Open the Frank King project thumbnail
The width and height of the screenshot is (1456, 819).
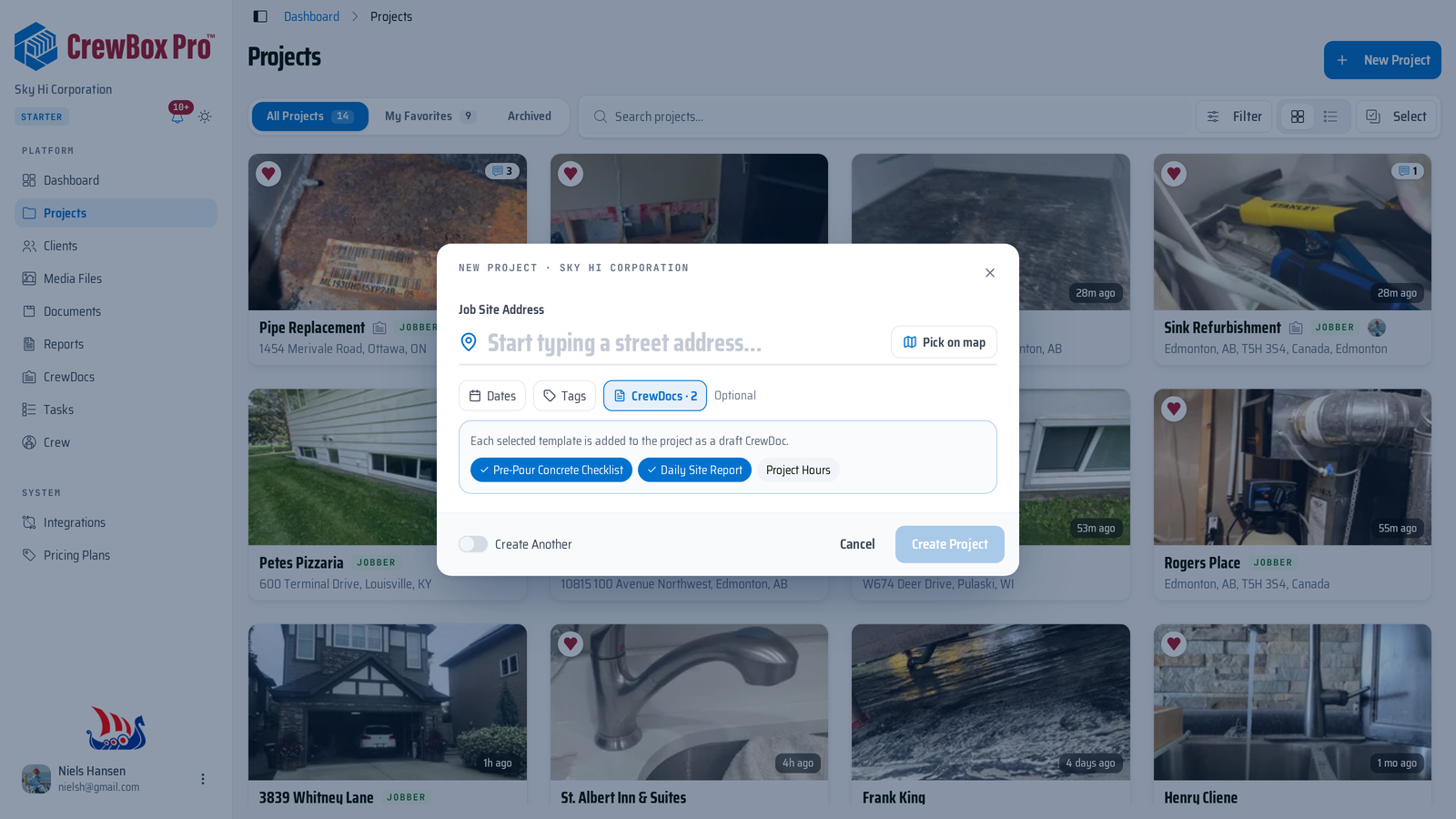click(x=991, y=702)
